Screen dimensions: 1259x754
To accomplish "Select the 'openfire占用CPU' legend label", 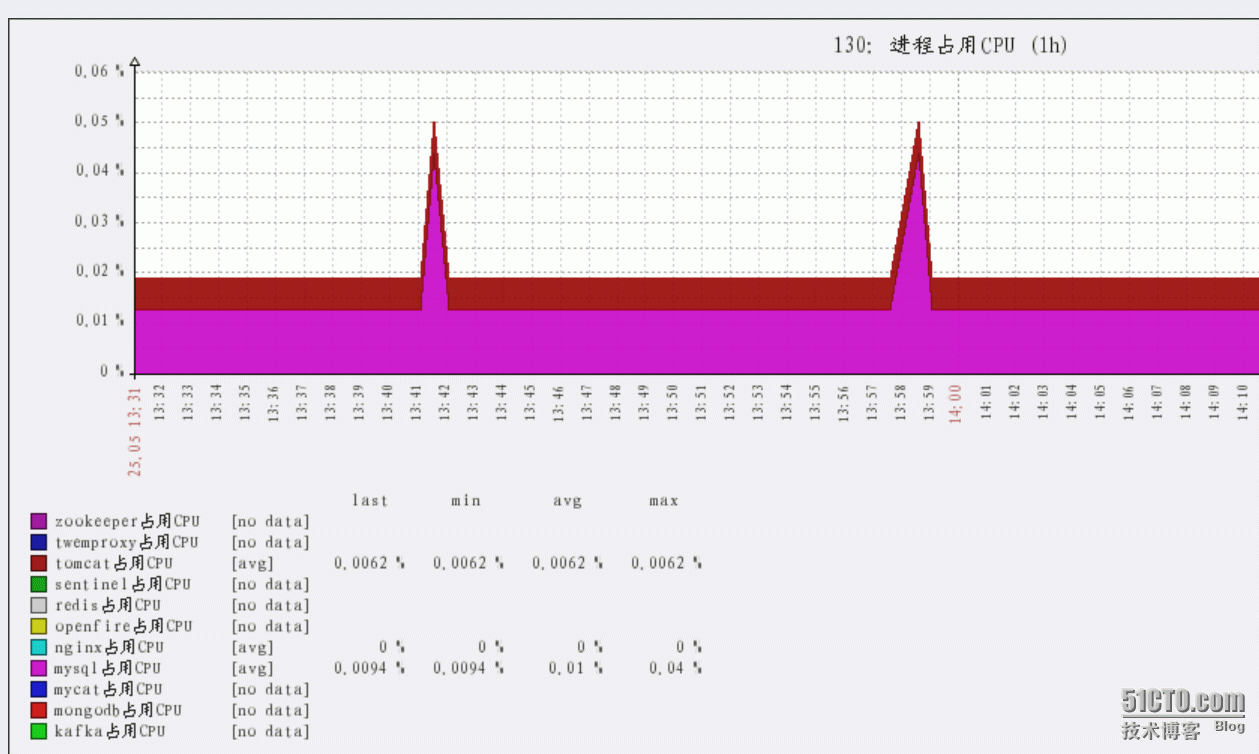I will coord(124,626).
